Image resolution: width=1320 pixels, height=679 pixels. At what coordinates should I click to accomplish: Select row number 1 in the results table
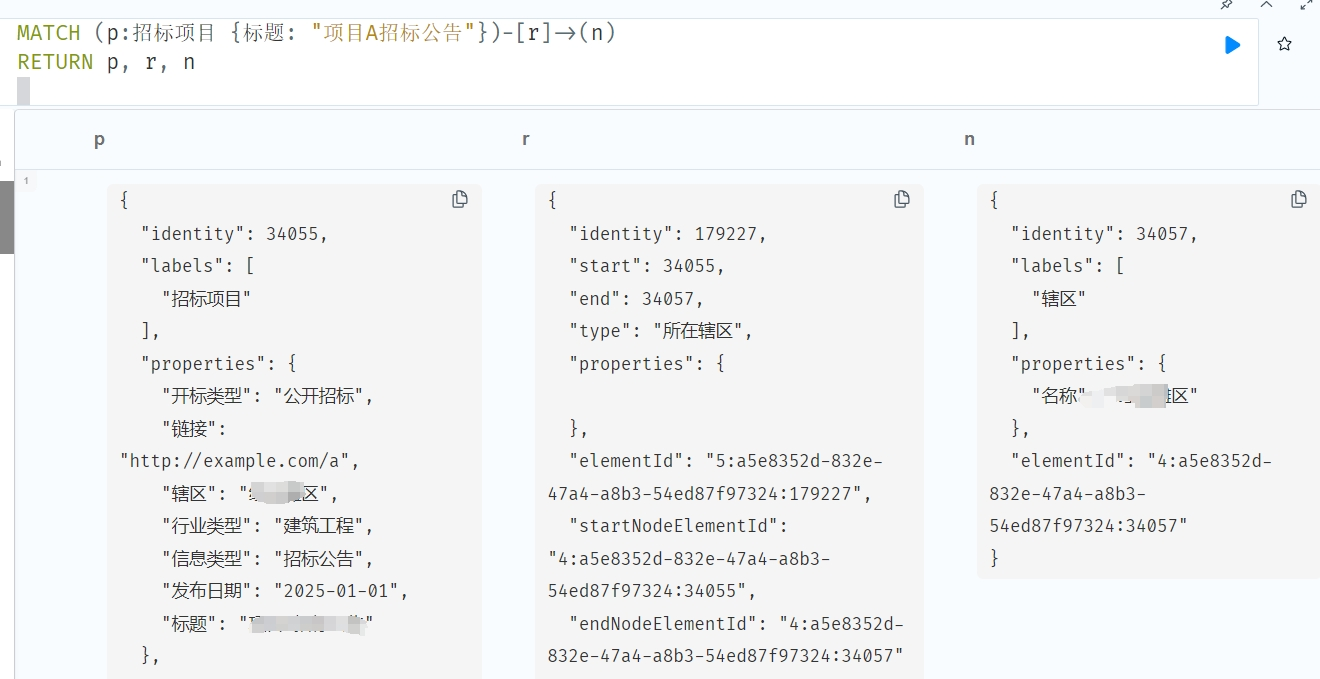tap(26, 181)
